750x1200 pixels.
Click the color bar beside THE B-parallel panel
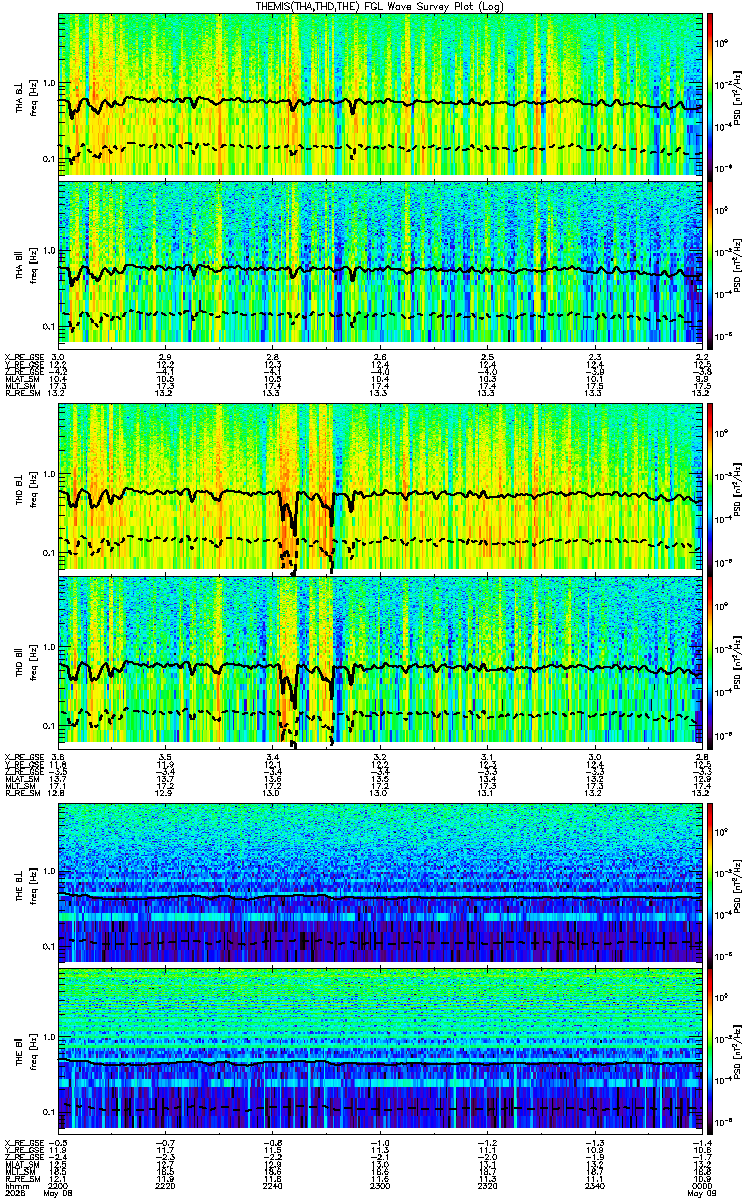(x=710, y=1052)
